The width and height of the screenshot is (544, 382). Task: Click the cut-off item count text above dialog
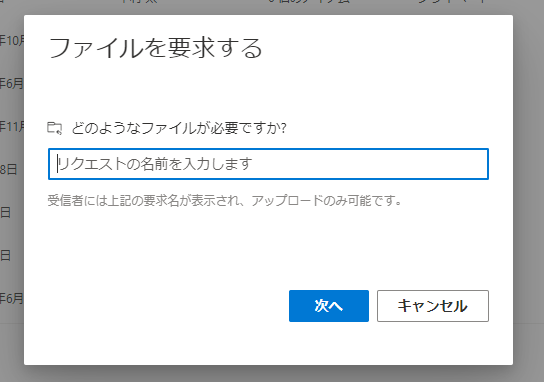click(309, 2)
